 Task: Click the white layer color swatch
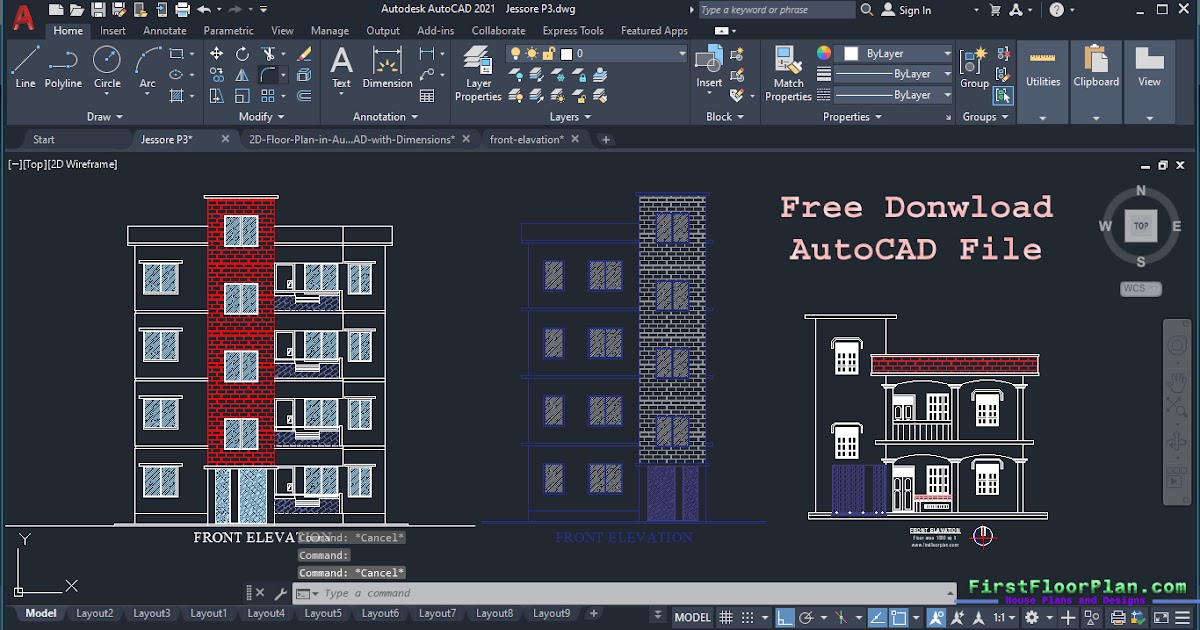(566, 54)
